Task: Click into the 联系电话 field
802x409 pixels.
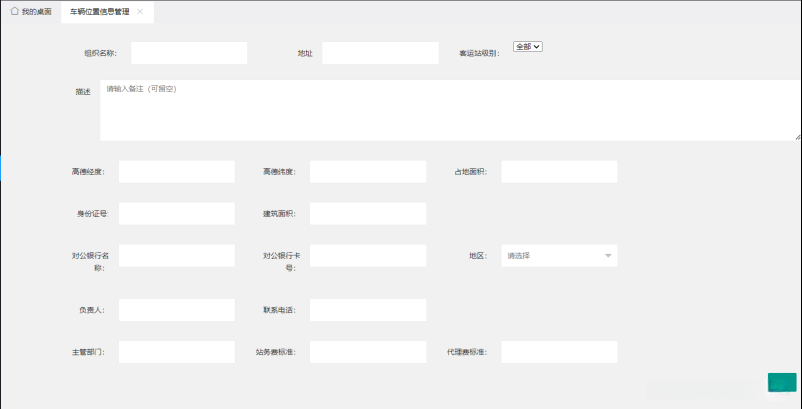Action: [367, 310]
